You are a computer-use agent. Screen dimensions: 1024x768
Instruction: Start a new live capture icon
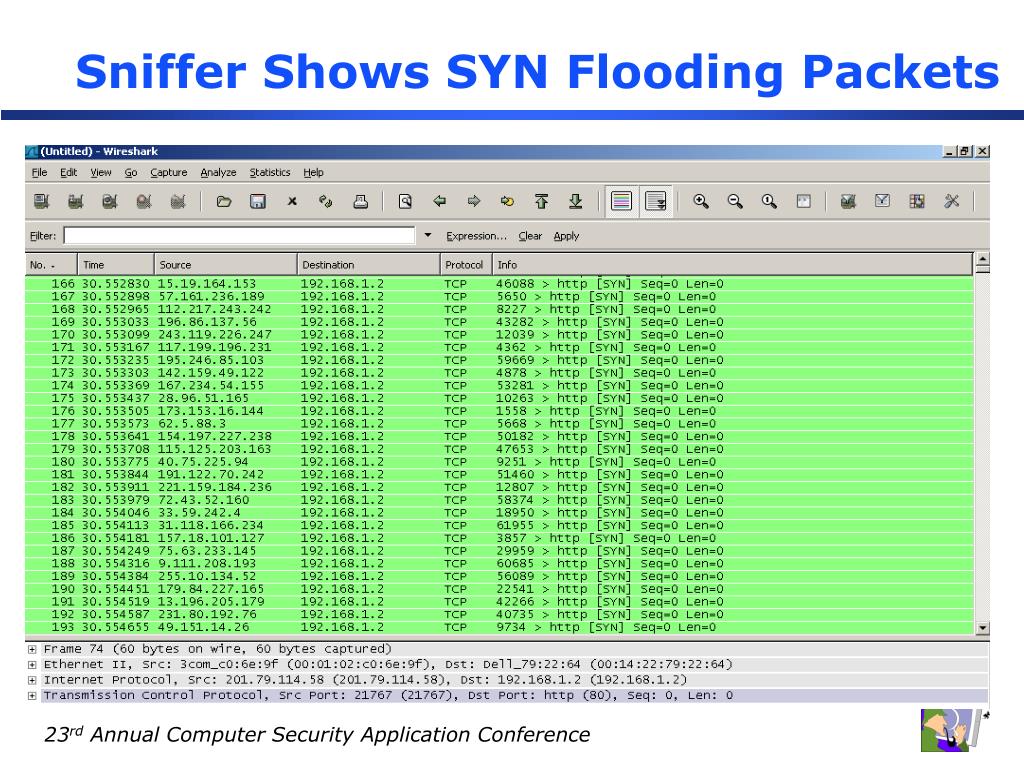click(110, 201)
